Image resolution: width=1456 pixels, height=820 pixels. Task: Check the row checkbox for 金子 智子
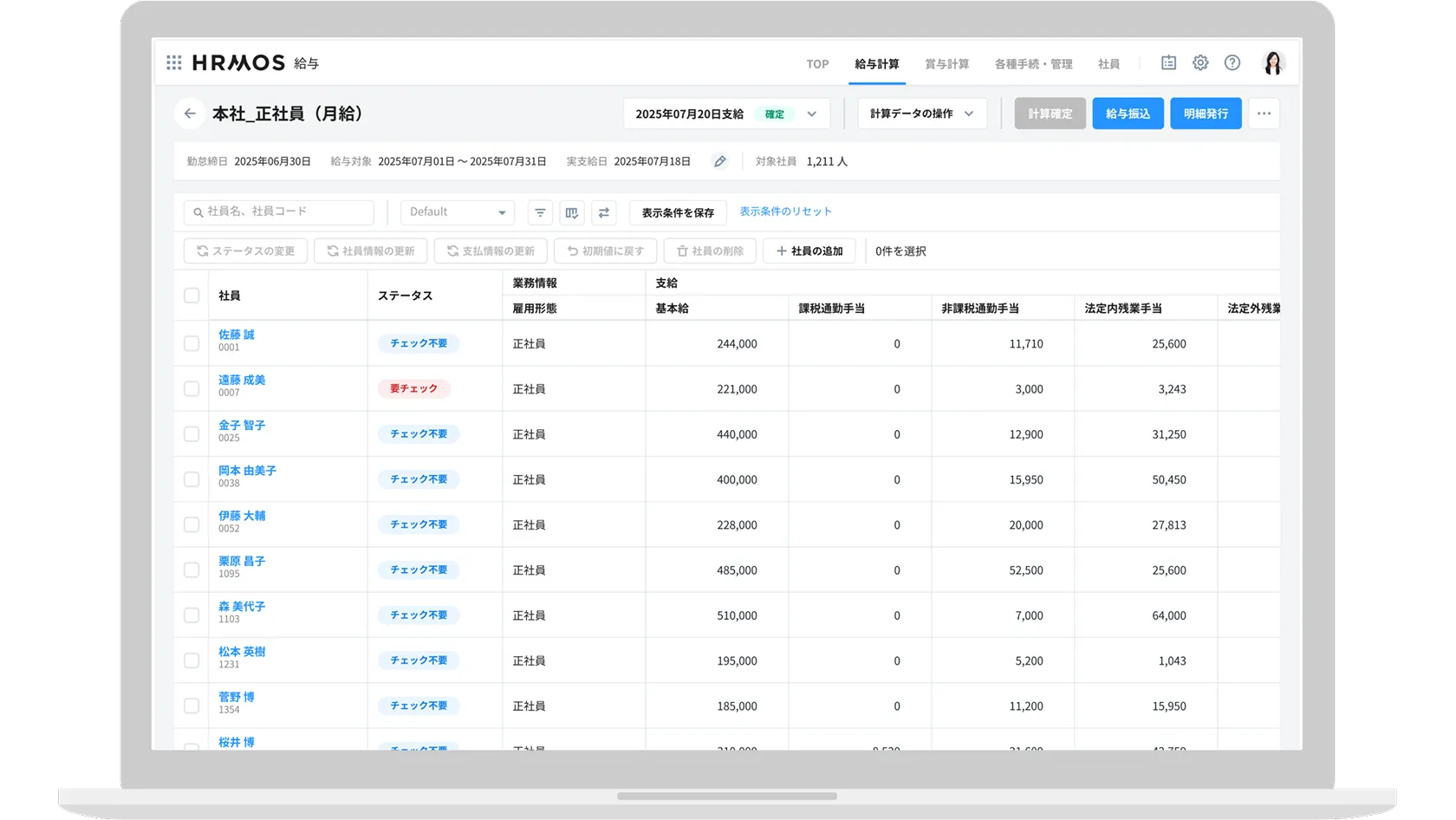click(x=192, y=433)
